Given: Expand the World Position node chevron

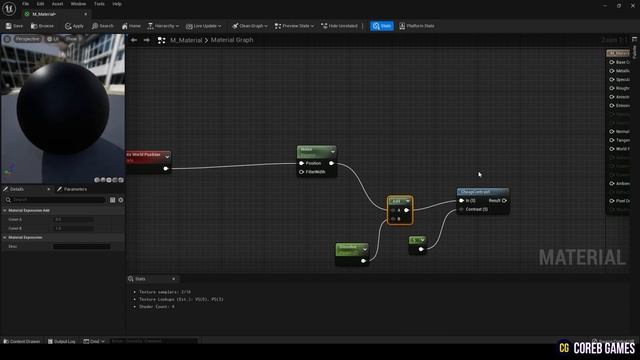Looking at the screenshot, I should tap(167, 156).
